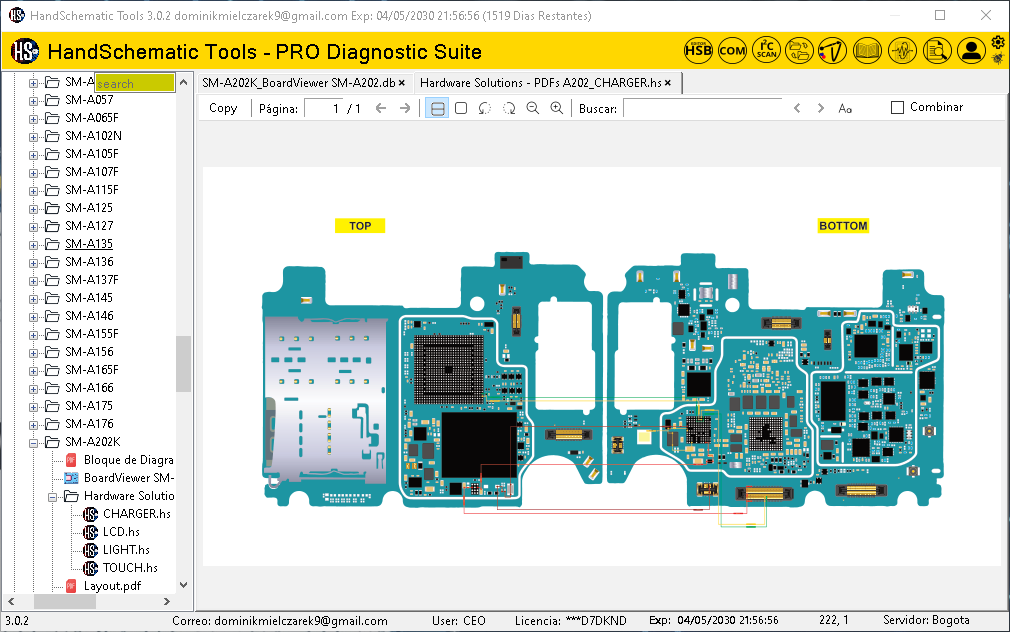Expand the SM-A146 folder
1010x632 pixels.
click(x=33, y=316)
